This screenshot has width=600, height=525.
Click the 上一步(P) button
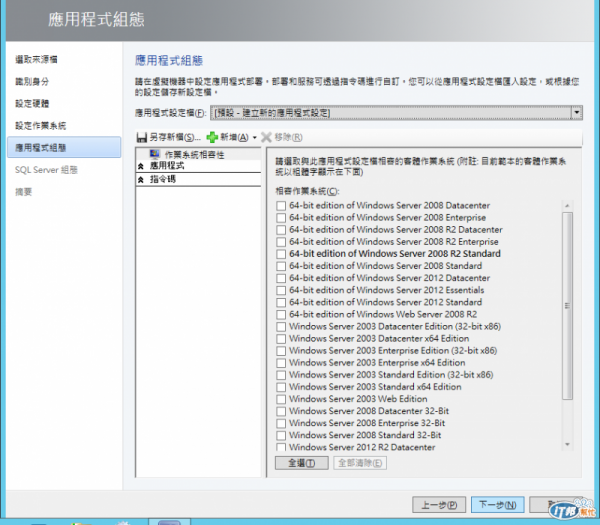pos(439,505)
